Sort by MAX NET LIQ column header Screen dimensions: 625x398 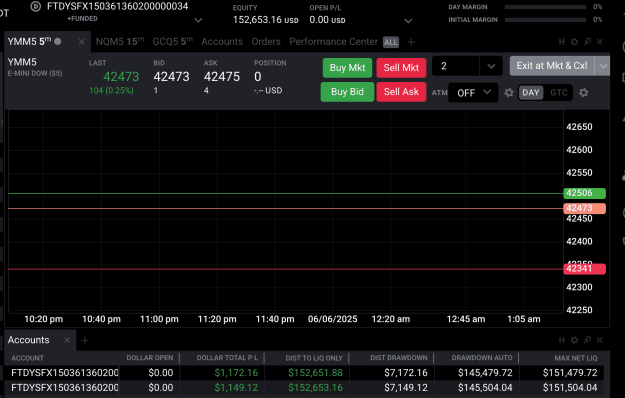point(576,358)
